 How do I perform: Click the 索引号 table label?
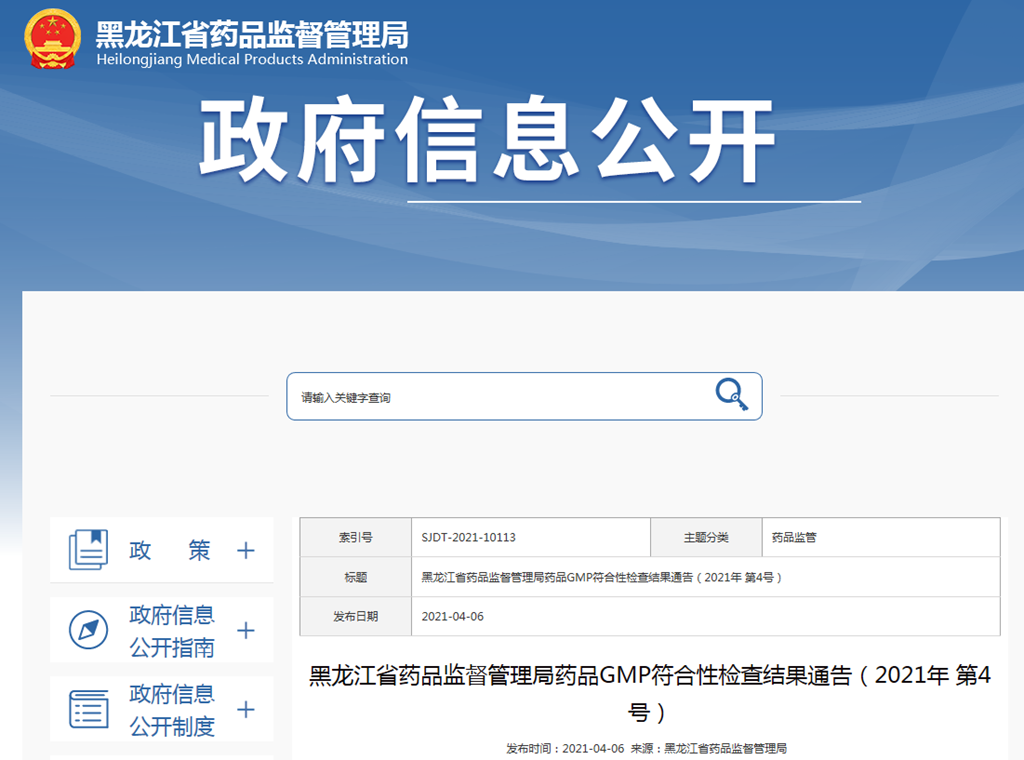coord(355,537)
